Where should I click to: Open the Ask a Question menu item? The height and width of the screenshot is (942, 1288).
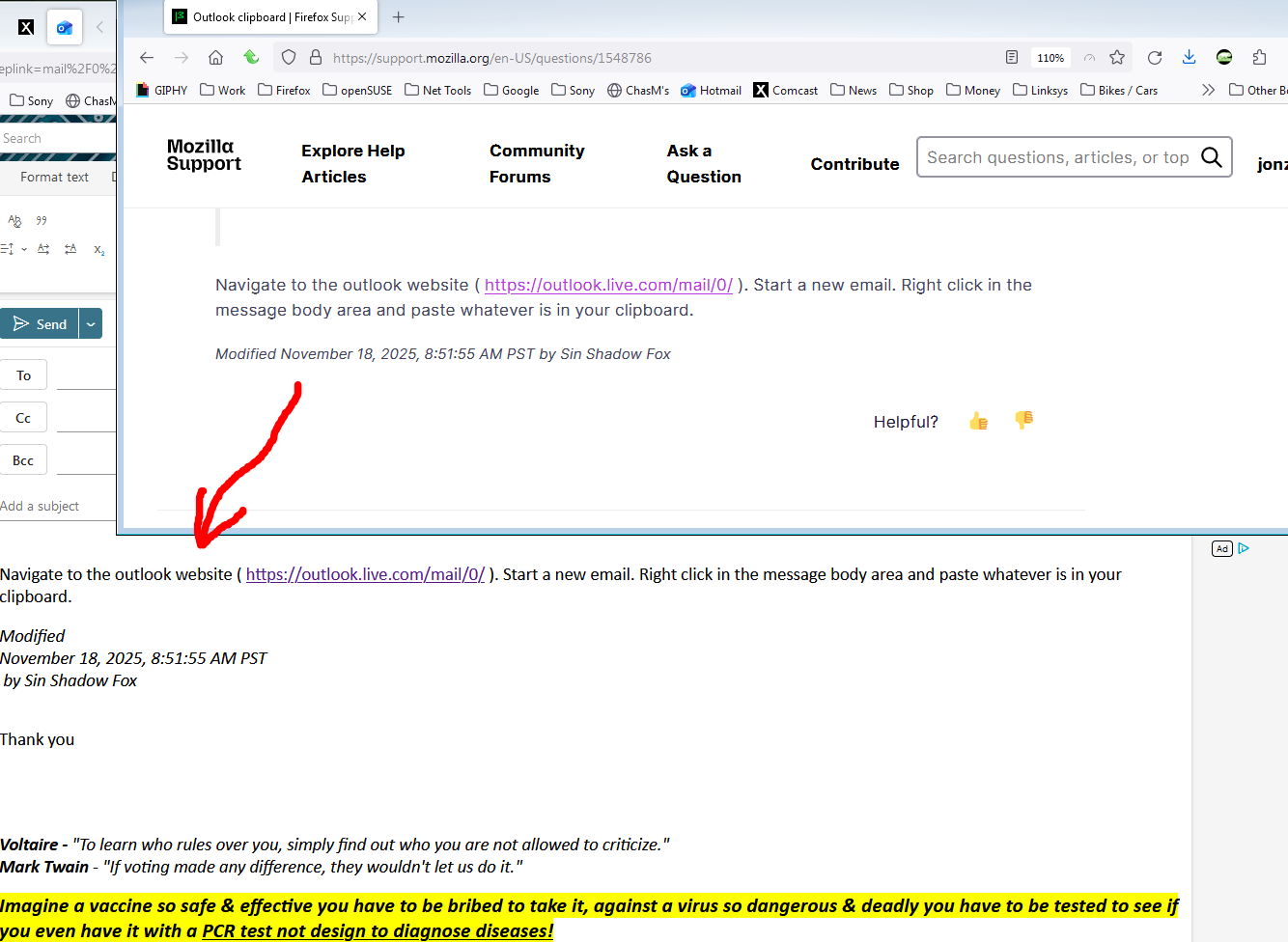point(704,163)
